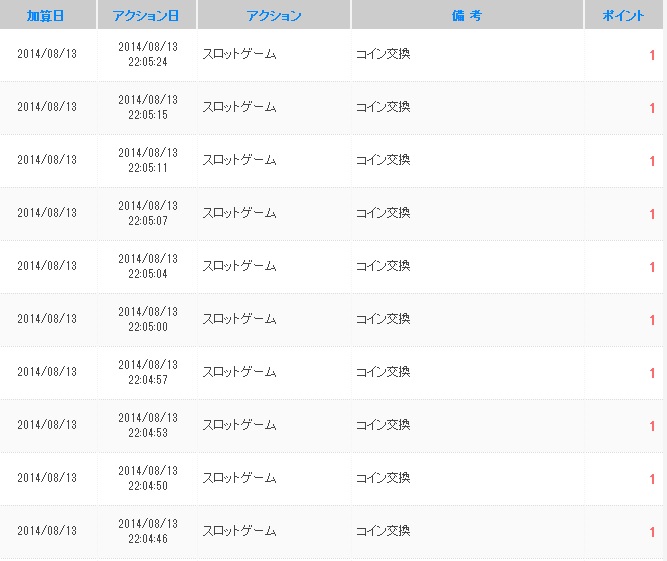Screen dimensions: 667x561
Task: Click コイン交換 in the 22:04:46 row
Action: [383, 531]
